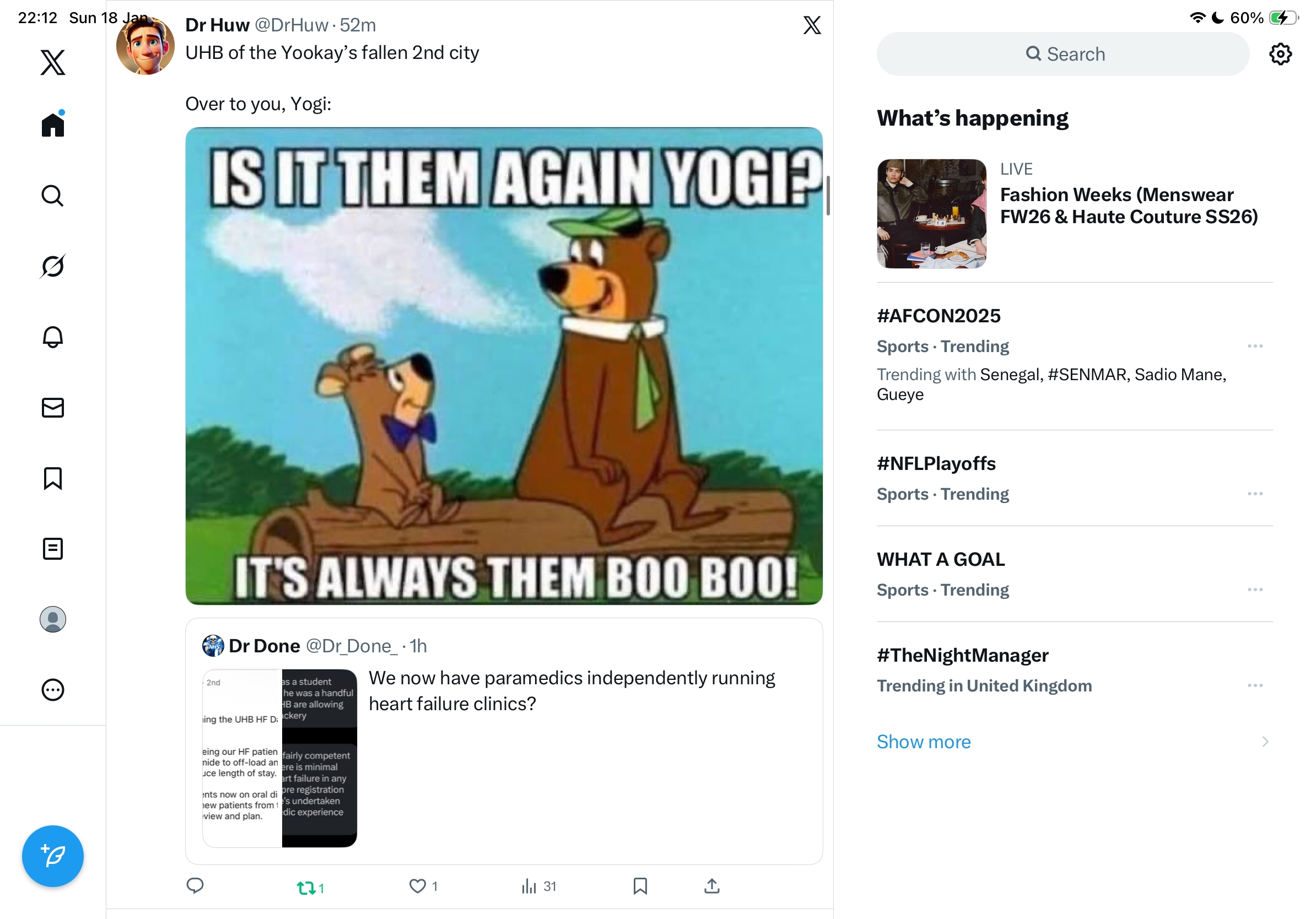The image size is (1316, 919).
Task: Like Dr Huw's post
Action: click(417, 886)
